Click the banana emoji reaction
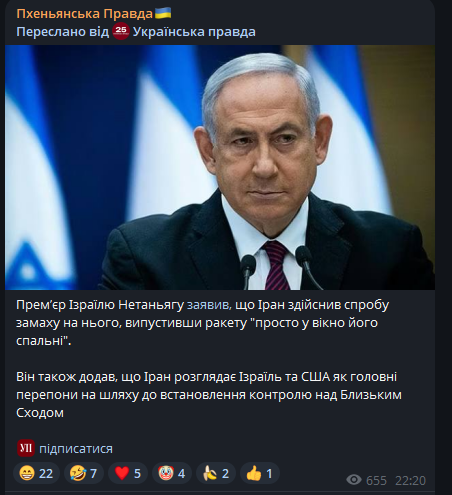Screen dimensions: 452x495 [216, 473]
